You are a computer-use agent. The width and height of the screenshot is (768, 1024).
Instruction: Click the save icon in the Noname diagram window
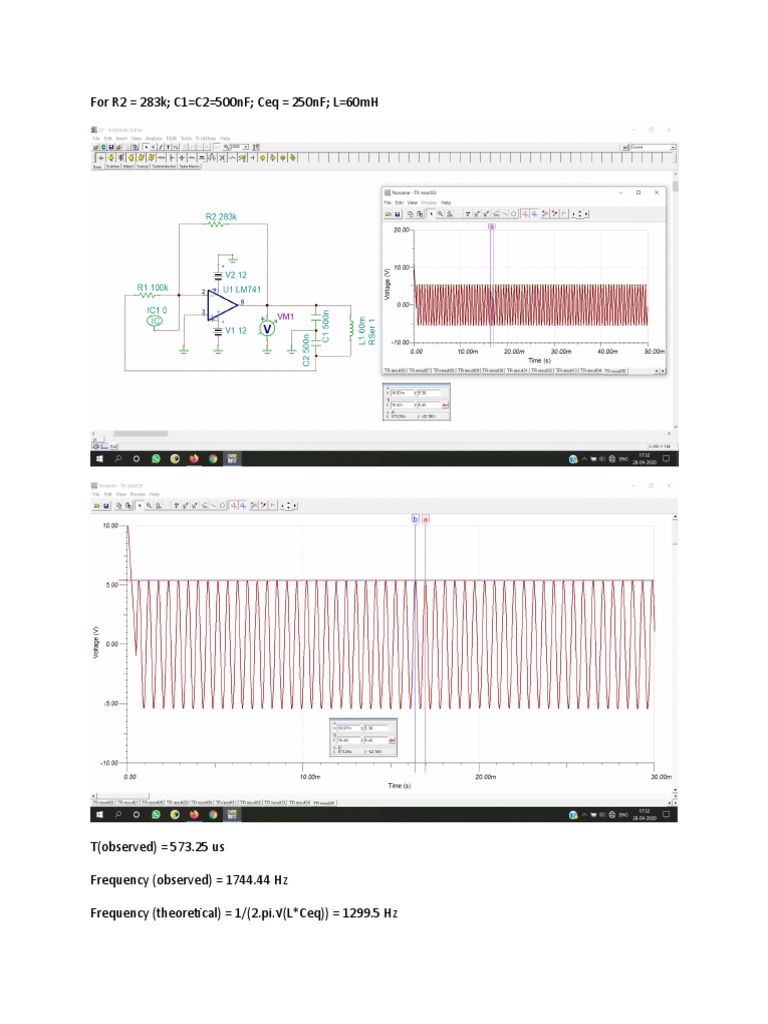(x=397, y=214)
